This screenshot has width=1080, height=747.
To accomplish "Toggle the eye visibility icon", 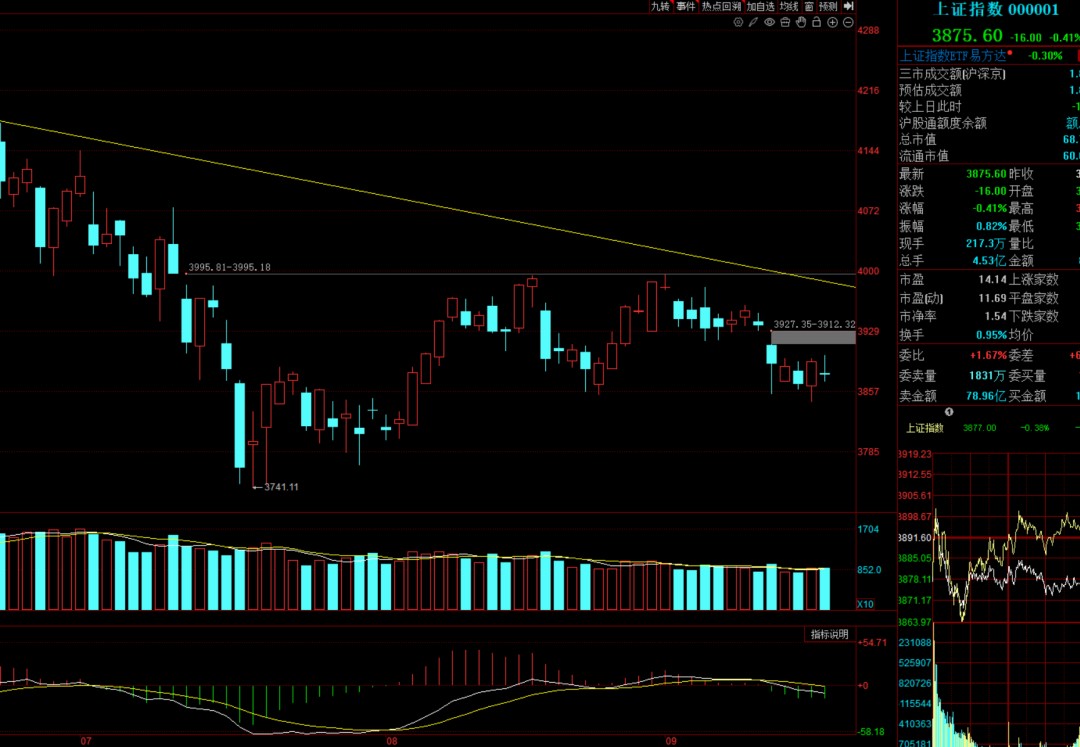I will click(769, 22).
